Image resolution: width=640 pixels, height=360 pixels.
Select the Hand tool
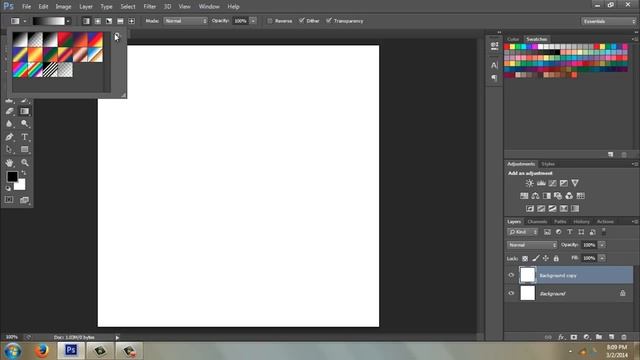tap(9, 162)
